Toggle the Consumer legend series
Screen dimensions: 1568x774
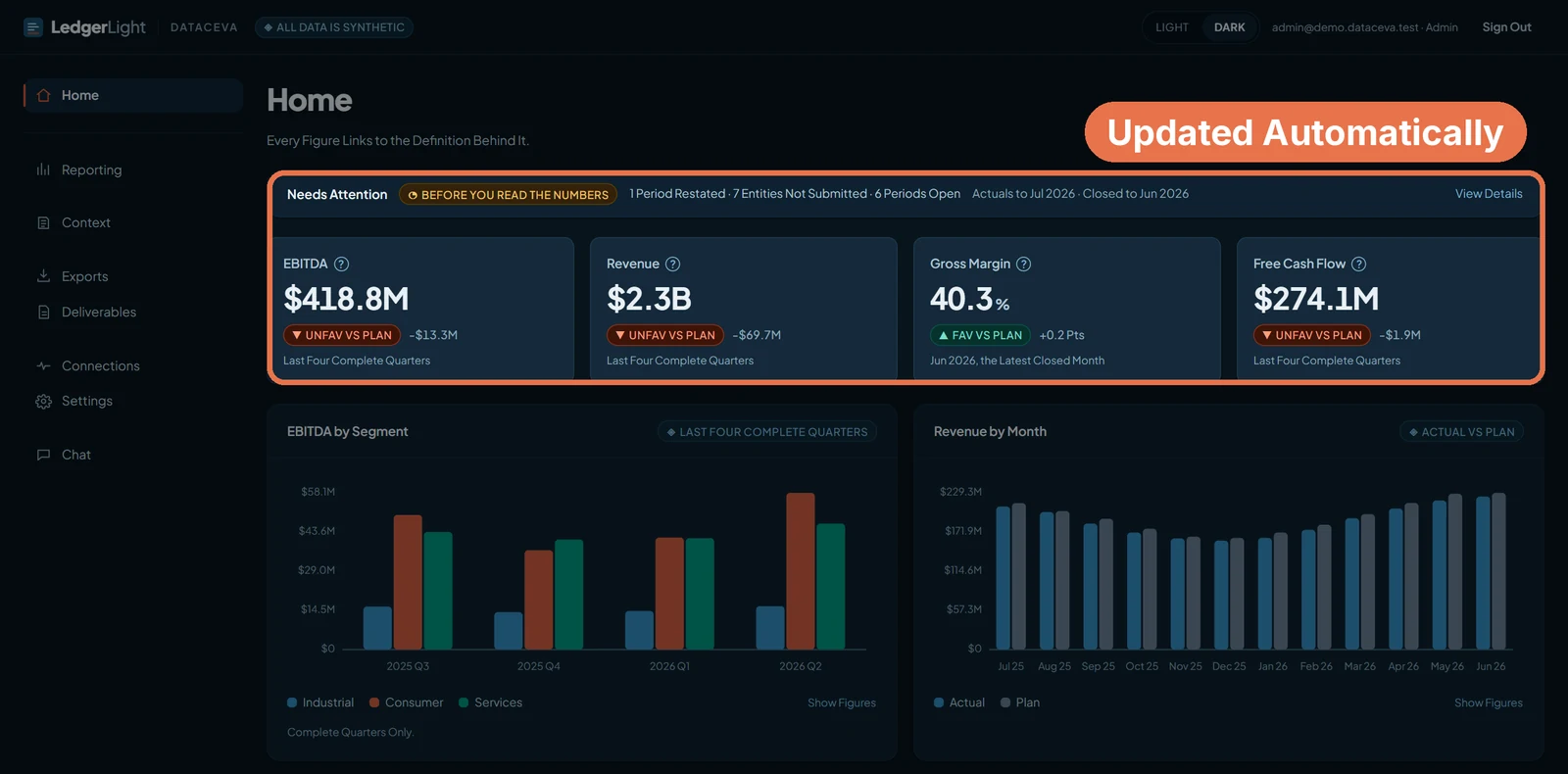[406, 702]
